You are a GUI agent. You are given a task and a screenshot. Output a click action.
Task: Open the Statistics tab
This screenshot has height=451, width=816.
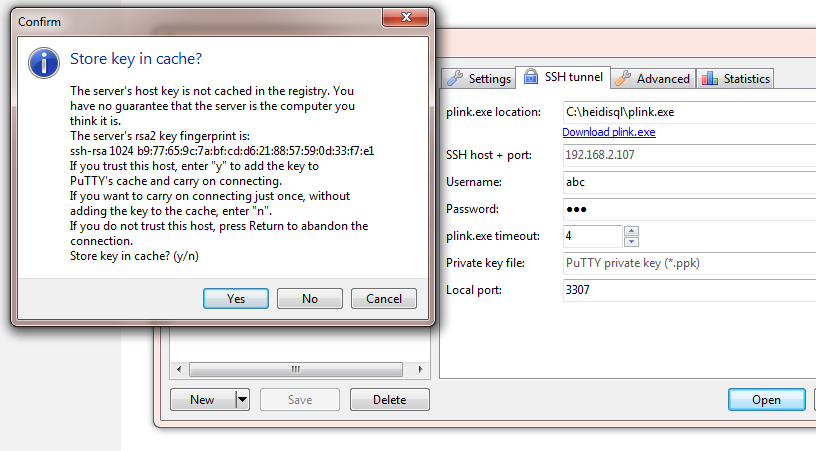(x=735, y=79)
